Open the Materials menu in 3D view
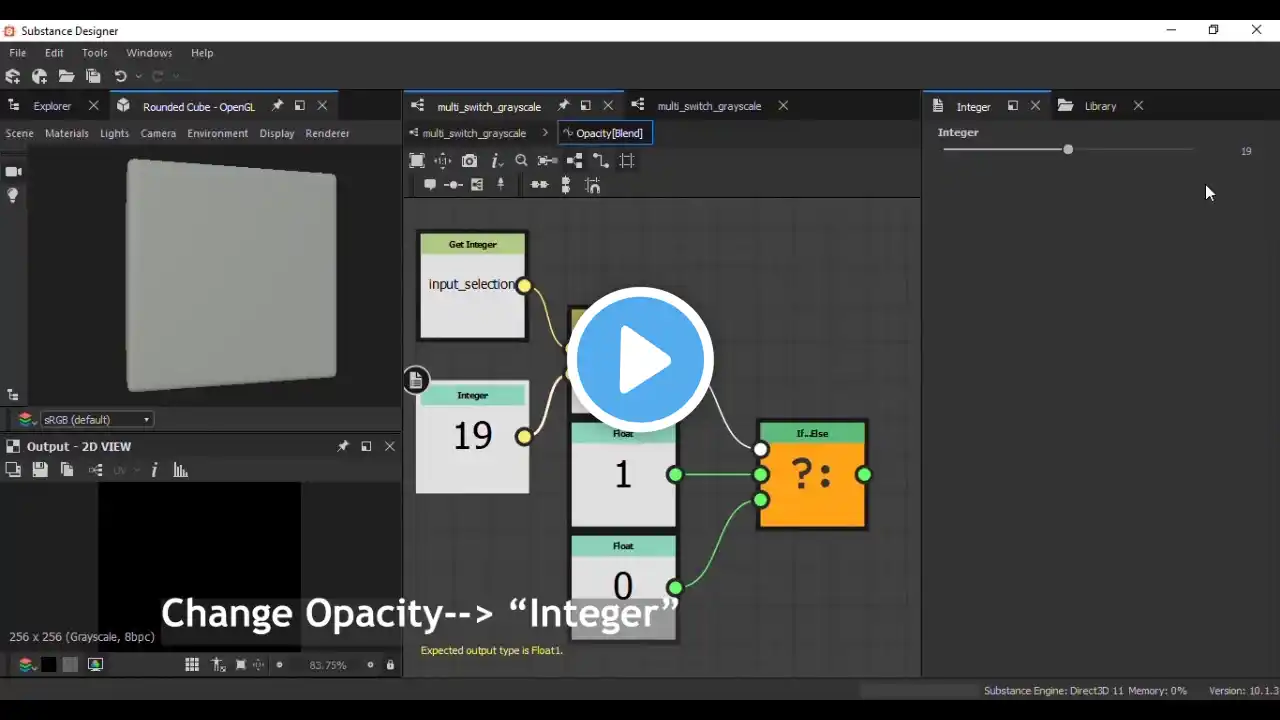 click(67, 133)
